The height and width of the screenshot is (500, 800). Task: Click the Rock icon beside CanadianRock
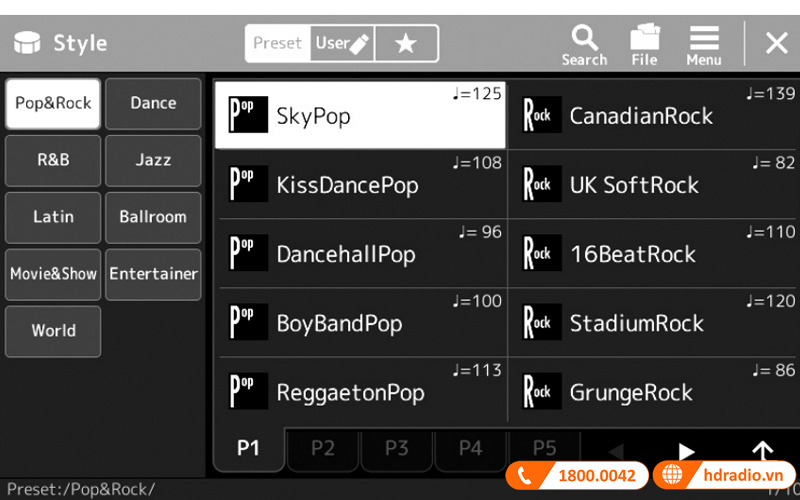click(542, 116)
